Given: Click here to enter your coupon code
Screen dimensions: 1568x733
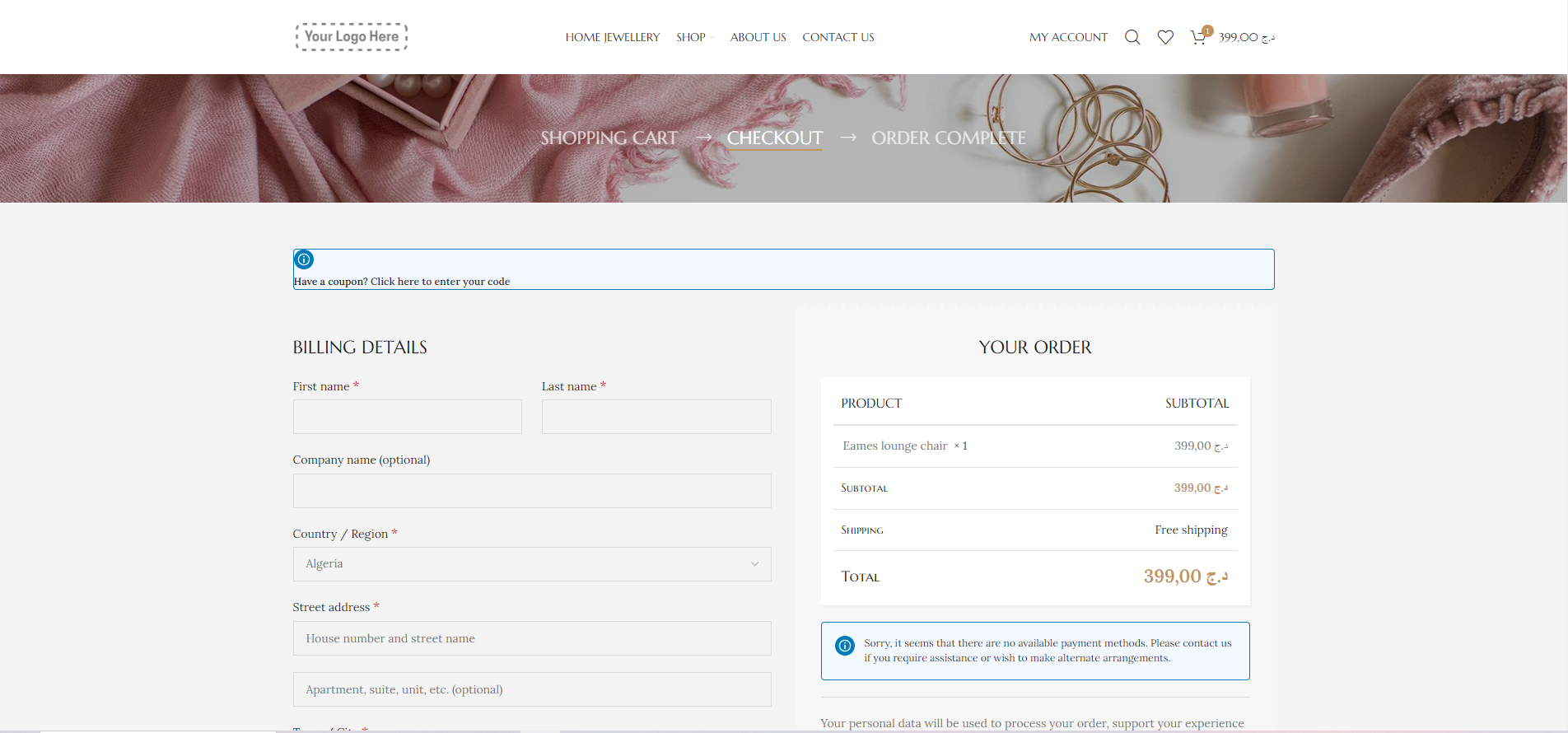Looking at the screenshot, I should click(x=440, y=282).
